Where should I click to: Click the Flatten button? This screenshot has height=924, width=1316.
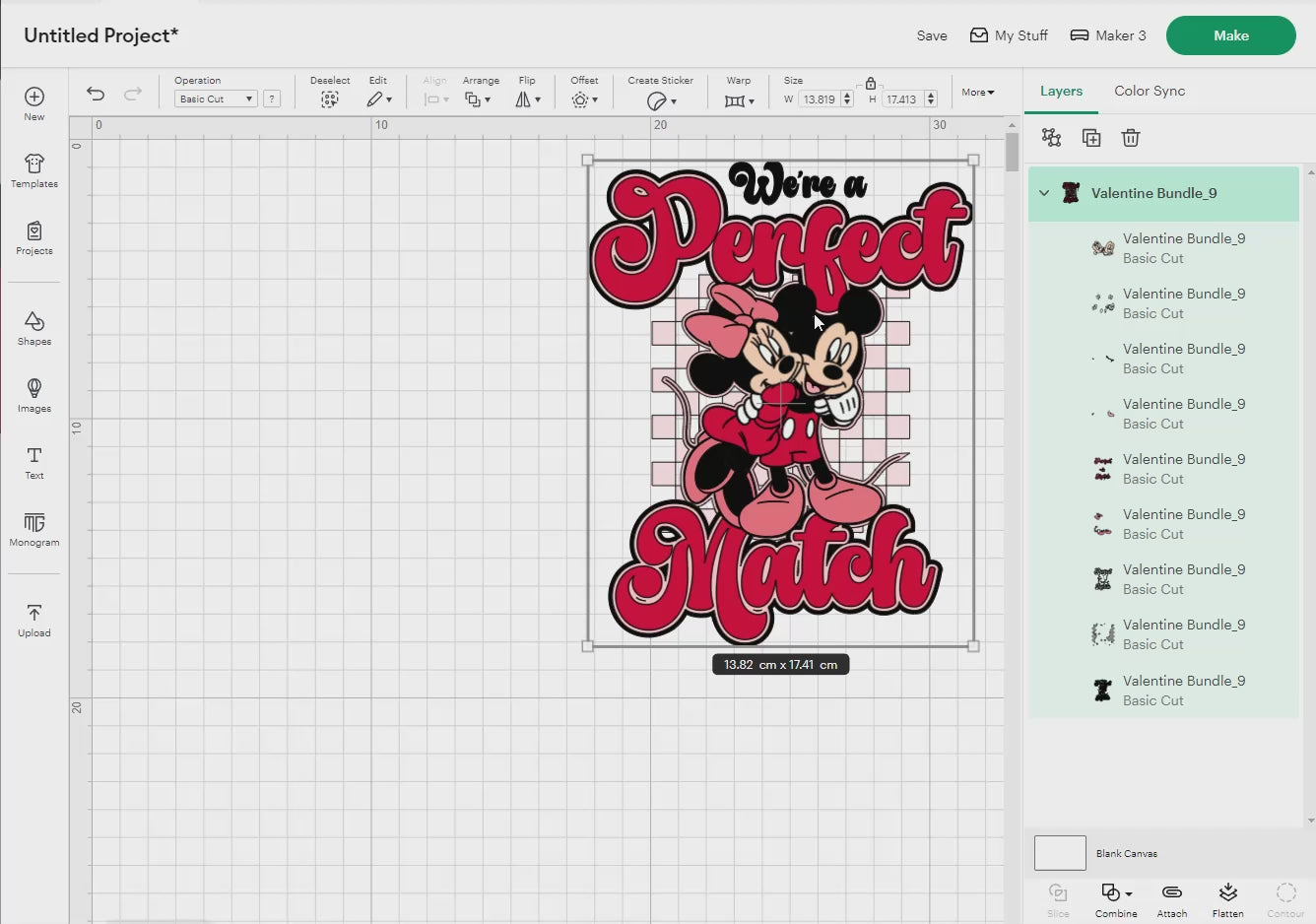pos(1227,900)
